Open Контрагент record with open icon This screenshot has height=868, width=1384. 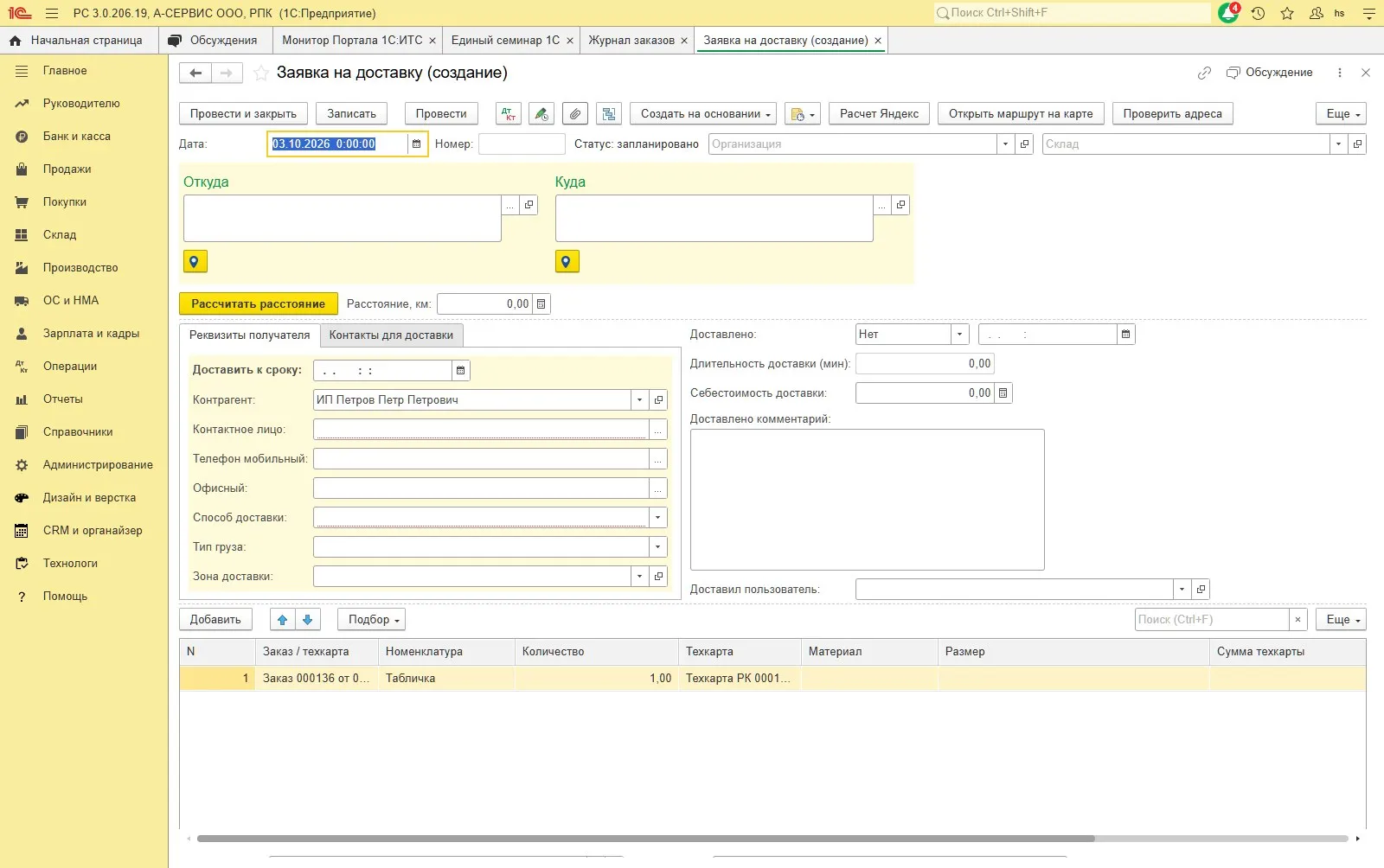[x=659, y=400]
